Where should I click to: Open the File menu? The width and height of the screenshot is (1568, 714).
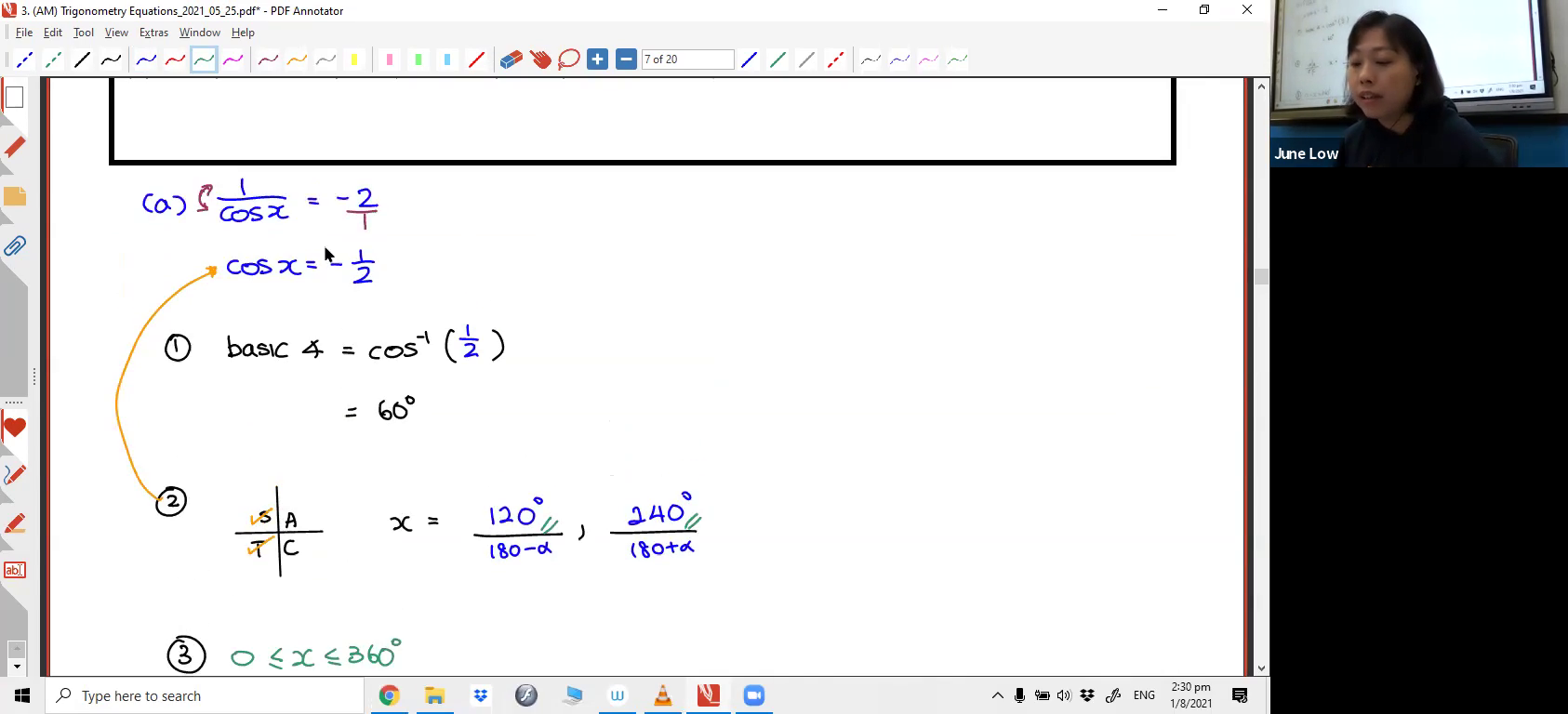click(x=24, y=33)
